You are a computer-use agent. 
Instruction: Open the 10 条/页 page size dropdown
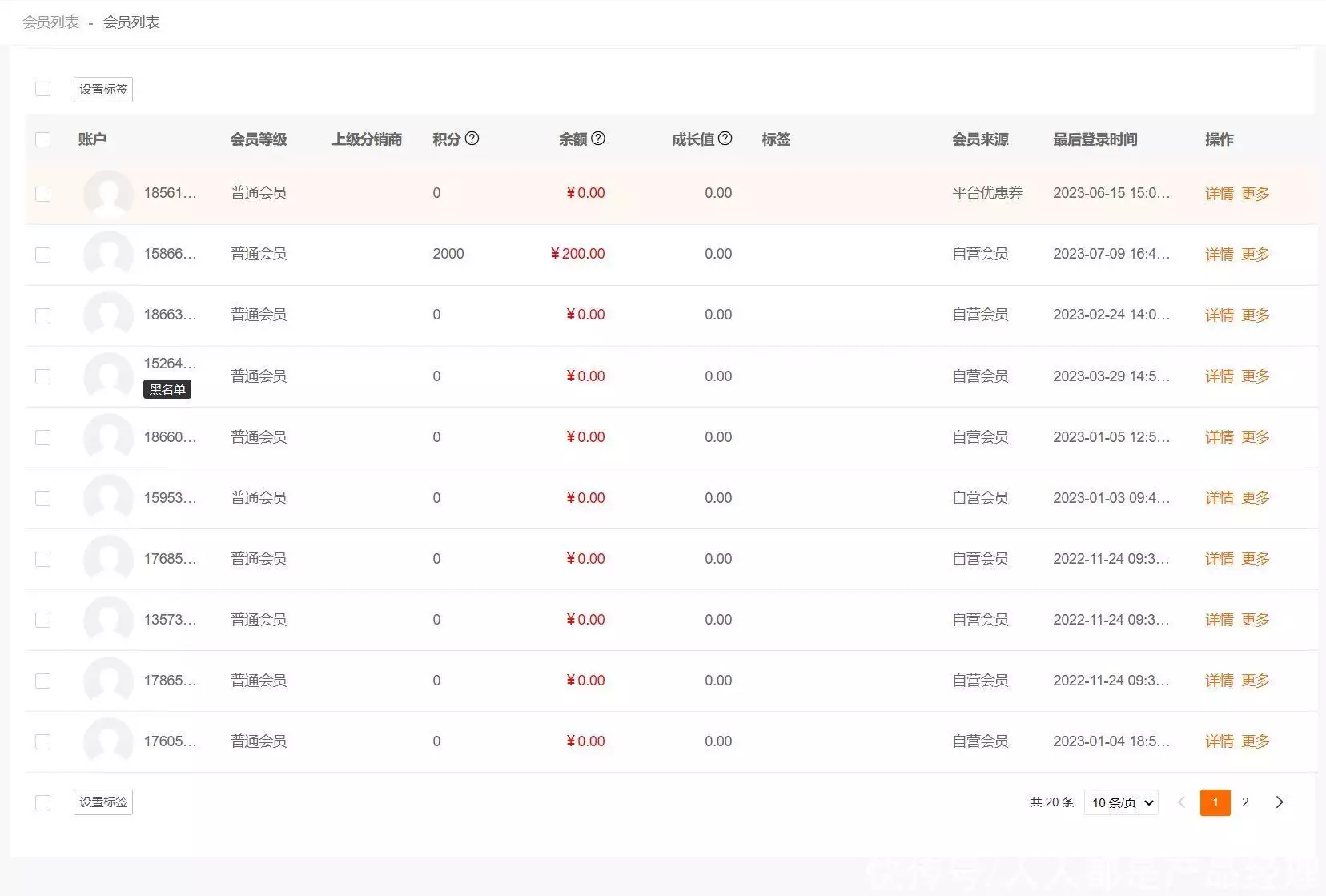1121,802
